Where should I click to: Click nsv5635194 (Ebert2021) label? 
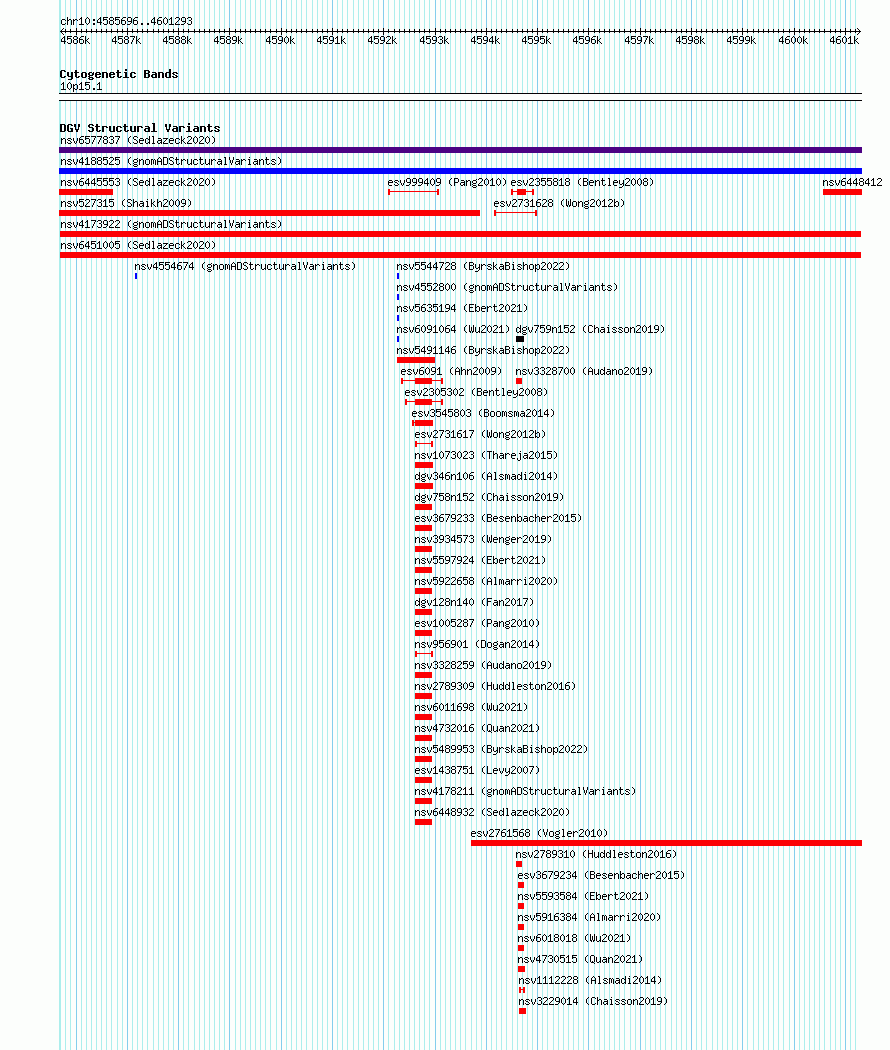coord(462,308)
